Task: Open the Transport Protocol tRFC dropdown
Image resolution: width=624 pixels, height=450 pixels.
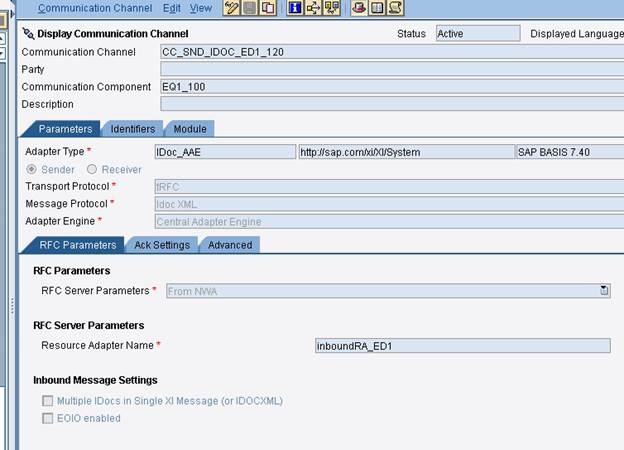Action: point(389,187)
